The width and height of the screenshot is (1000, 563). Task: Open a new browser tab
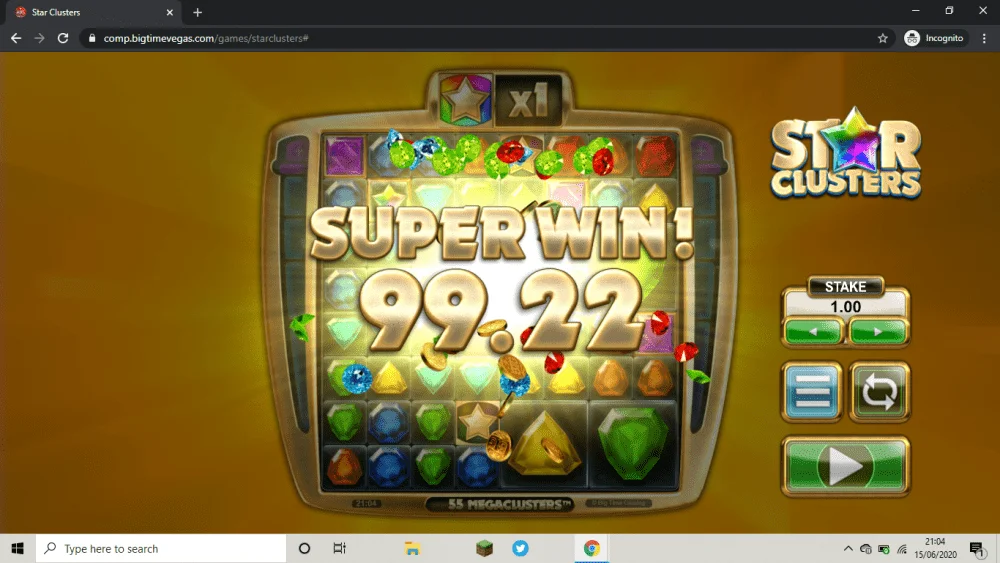click(x=197, y=12)
